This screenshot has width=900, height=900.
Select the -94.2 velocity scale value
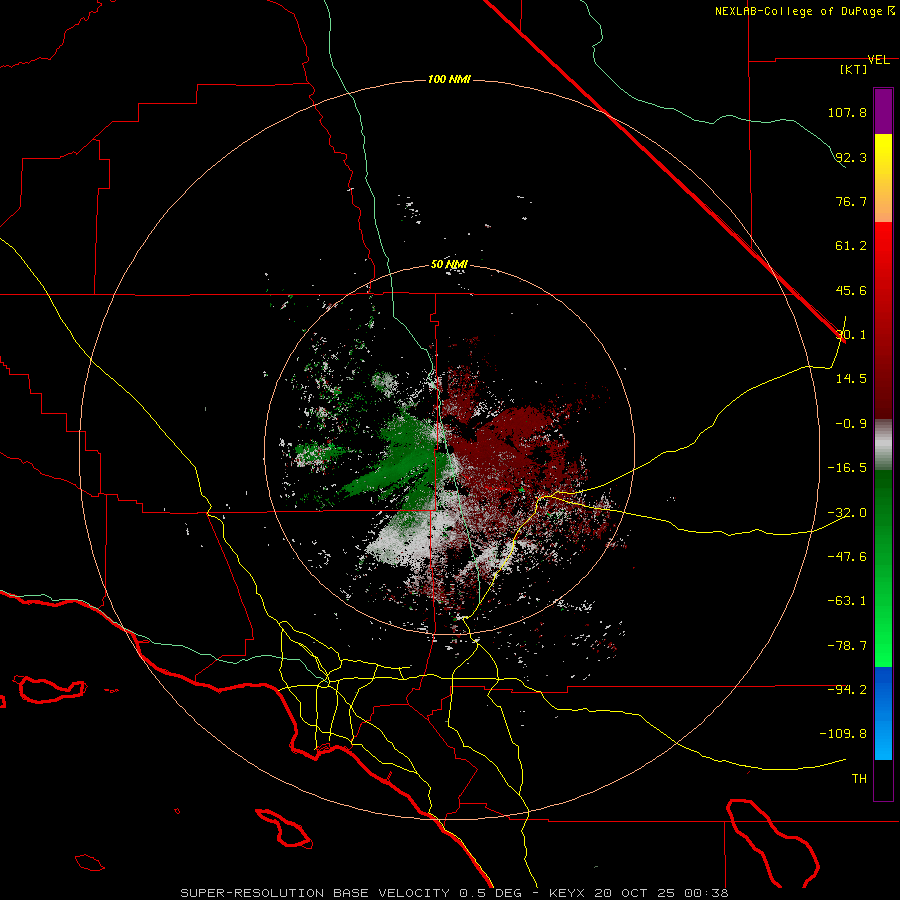(847, 689)
